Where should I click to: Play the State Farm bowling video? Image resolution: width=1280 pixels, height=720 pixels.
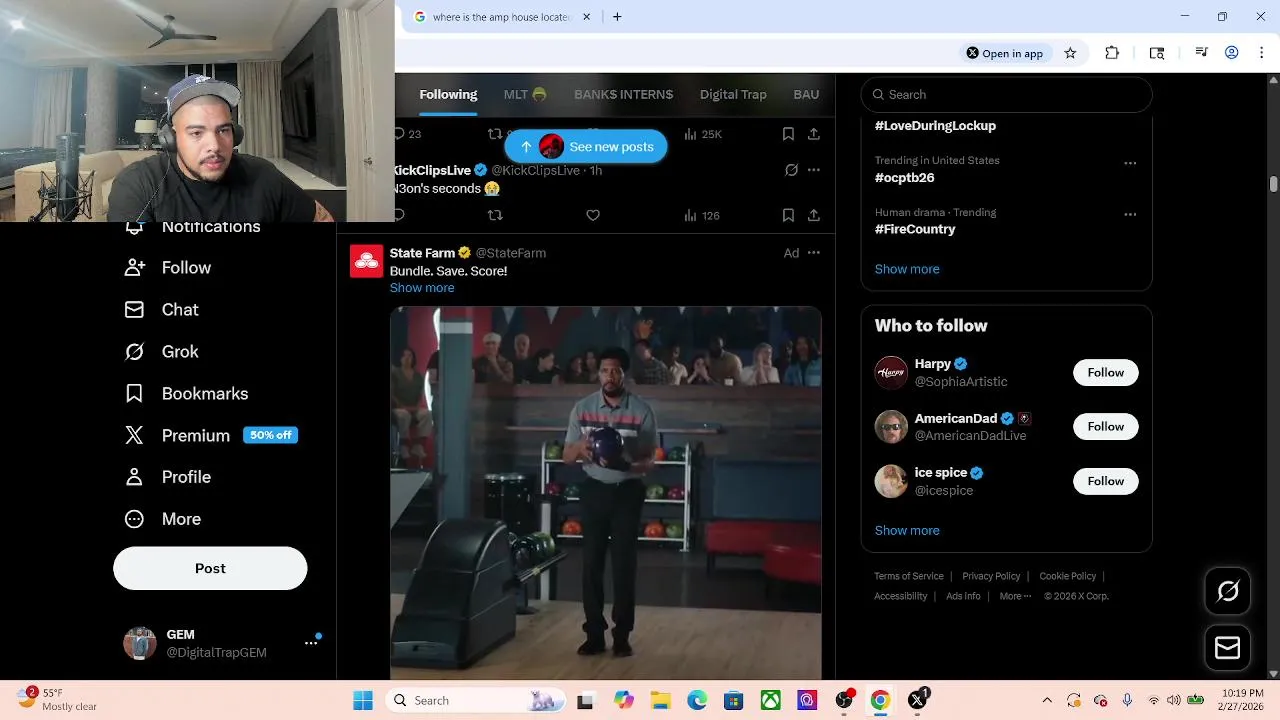click(605, 493)
